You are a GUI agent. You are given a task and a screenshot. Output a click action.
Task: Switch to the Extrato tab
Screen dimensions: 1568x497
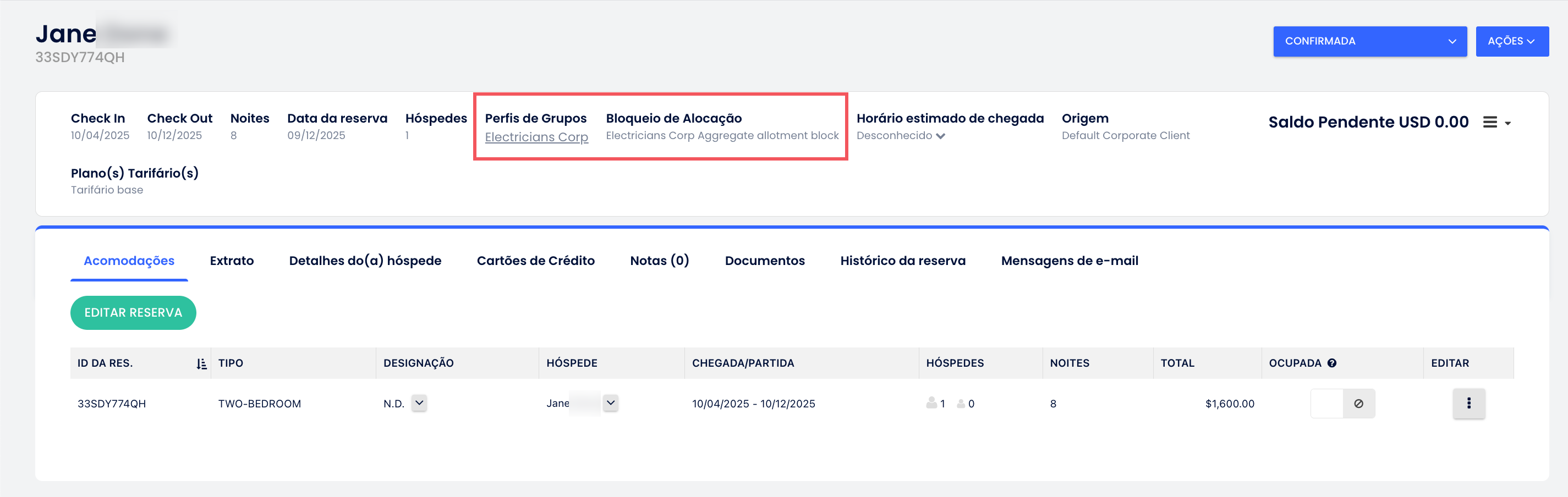231,261
